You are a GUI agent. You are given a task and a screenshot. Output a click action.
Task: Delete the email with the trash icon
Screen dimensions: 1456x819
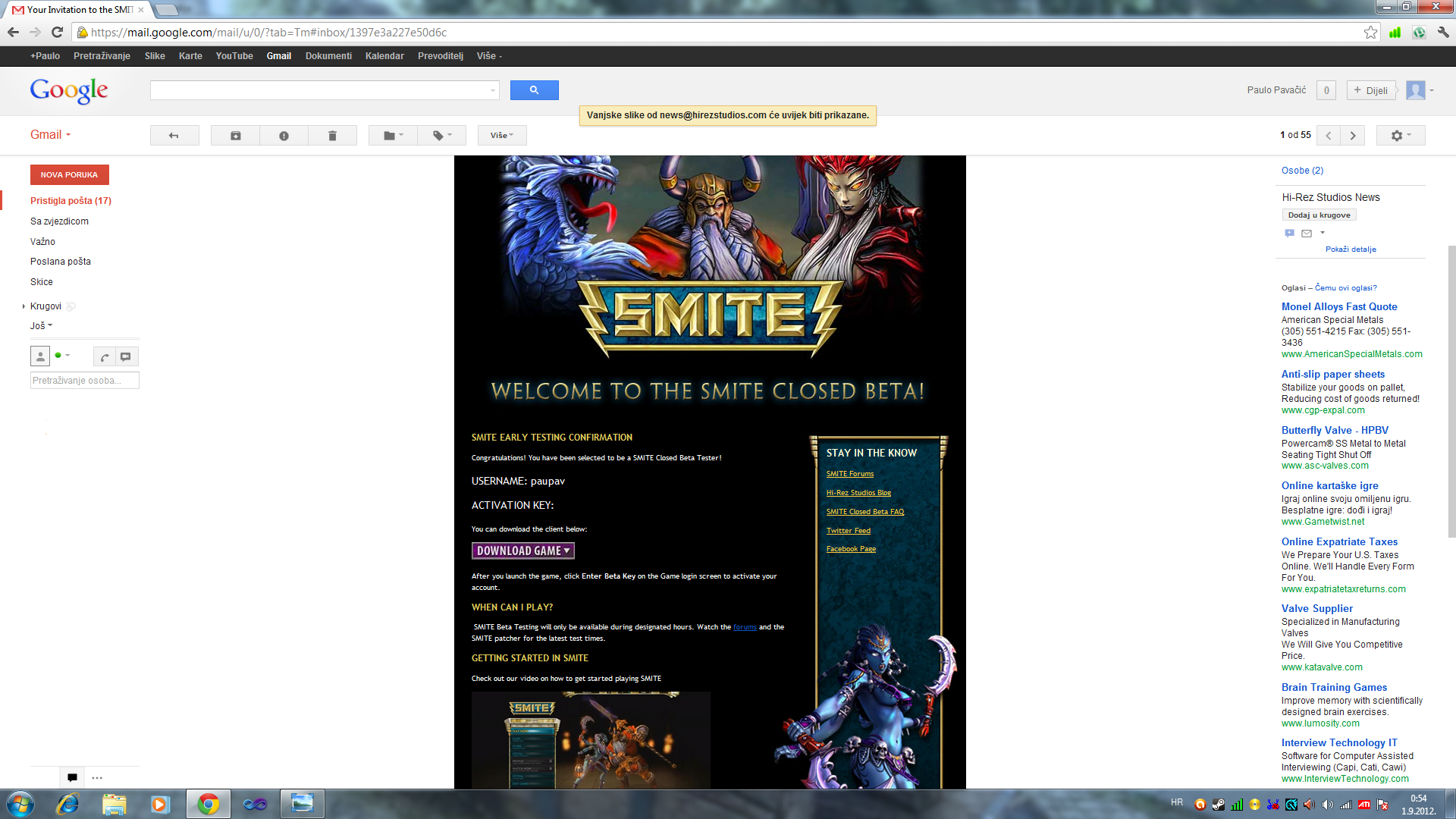click(332, 136)
